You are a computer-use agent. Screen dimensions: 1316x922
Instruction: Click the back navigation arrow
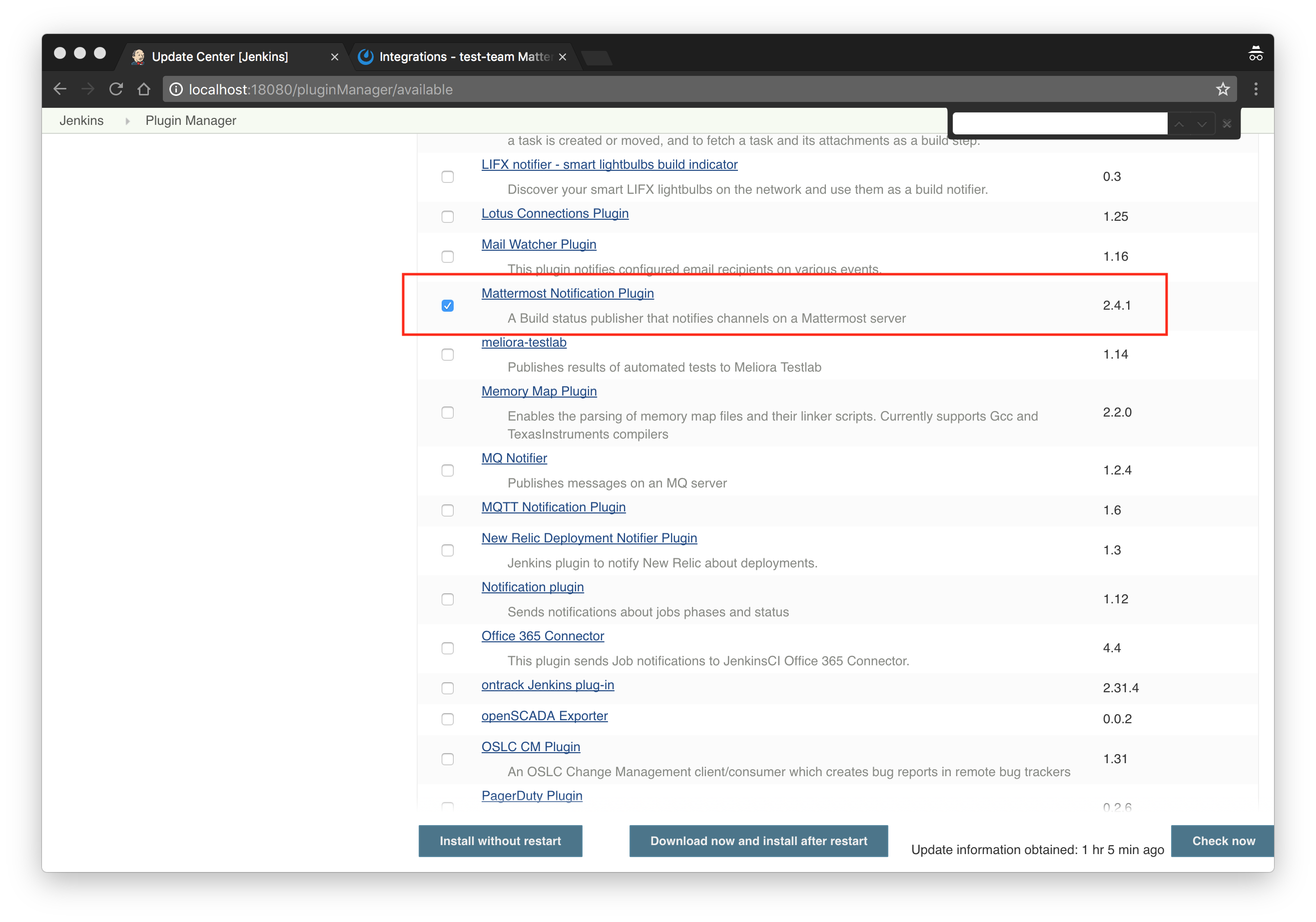tap(59, 89)
